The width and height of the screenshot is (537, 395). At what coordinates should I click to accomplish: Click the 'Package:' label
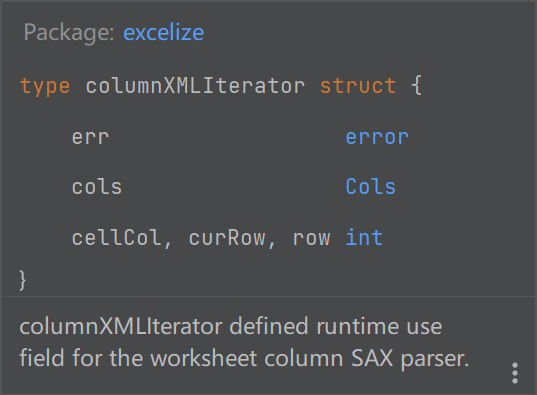click(69, 33)
